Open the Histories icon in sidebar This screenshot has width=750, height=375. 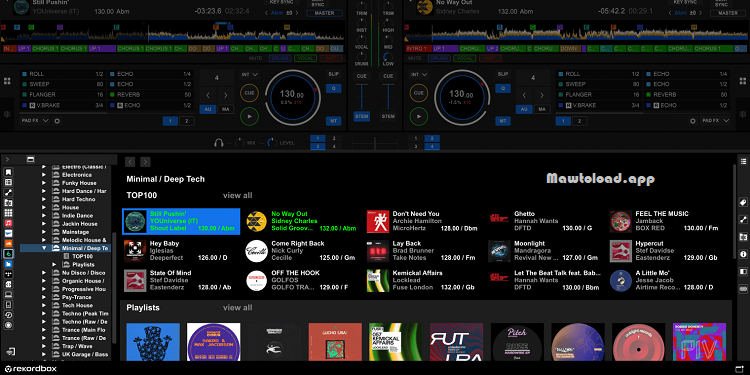click(8, 315)
